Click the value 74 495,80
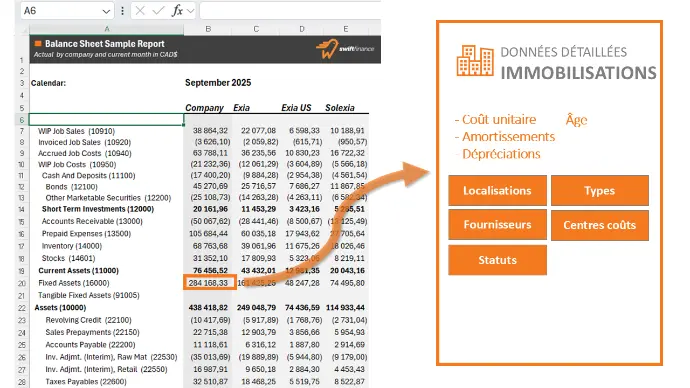This screenshot has width=690, height=388. click(347, 283)
